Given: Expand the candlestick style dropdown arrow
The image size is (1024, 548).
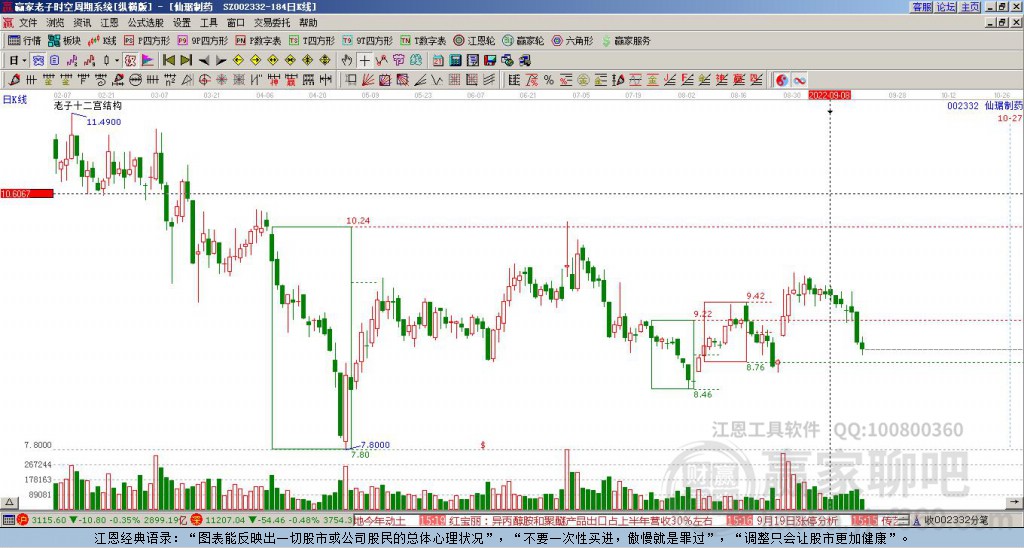Looking at the screenshot, I should (x=117, y=61).
